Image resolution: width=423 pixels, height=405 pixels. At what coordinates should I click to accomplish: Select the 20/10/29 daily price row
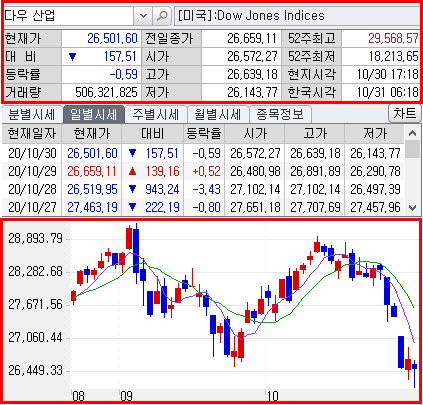[x=203, y=171]
